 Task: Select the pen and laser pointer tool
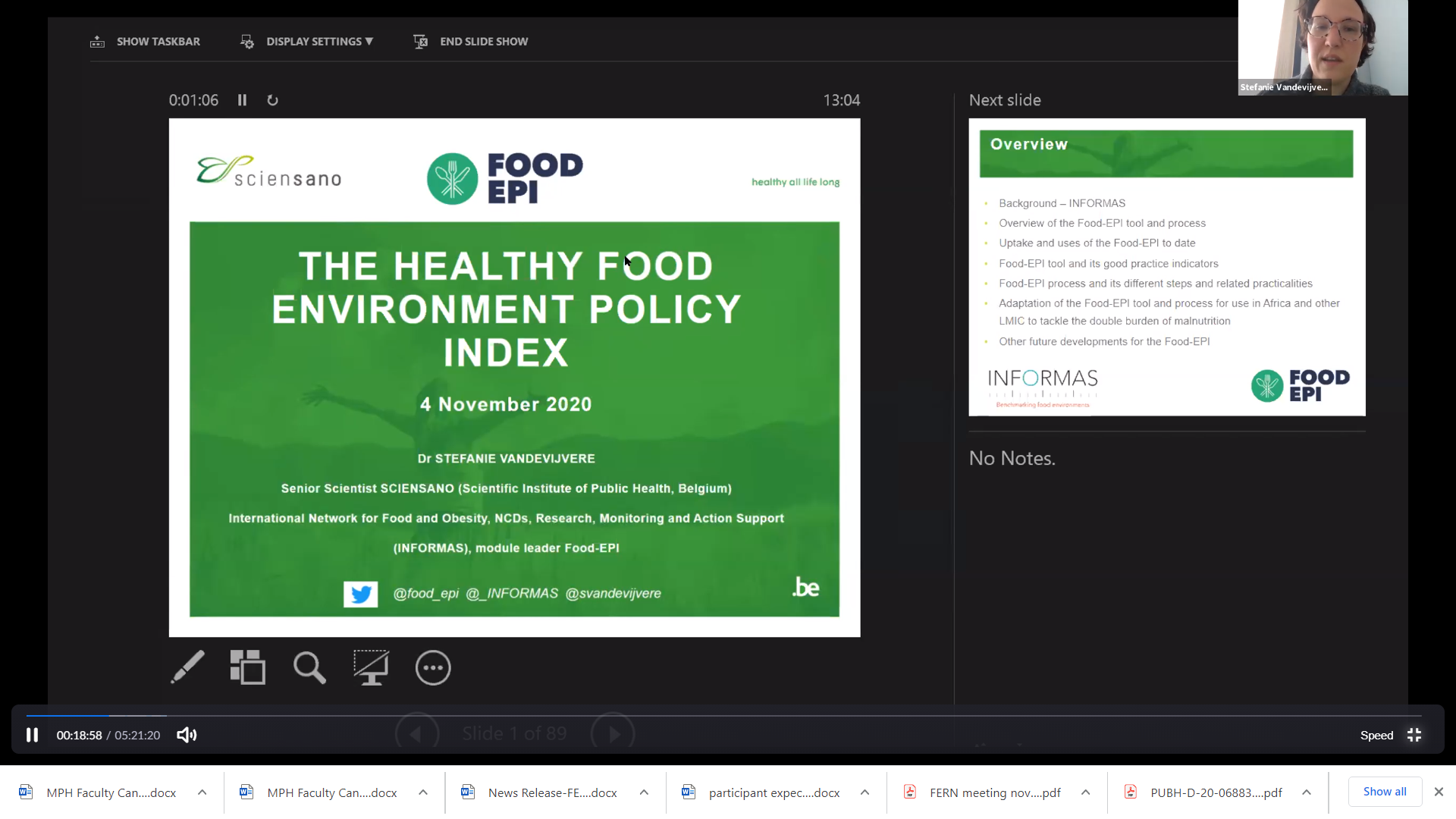[x=187, y=667]
